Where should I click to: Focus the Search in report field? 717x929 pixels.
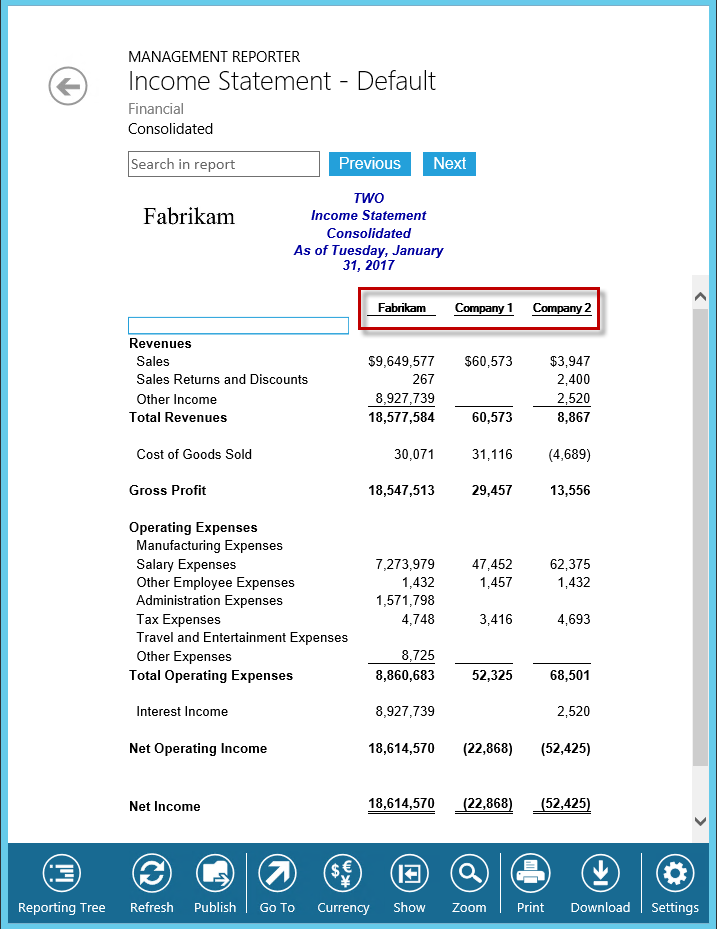click(x=224, y=164)
